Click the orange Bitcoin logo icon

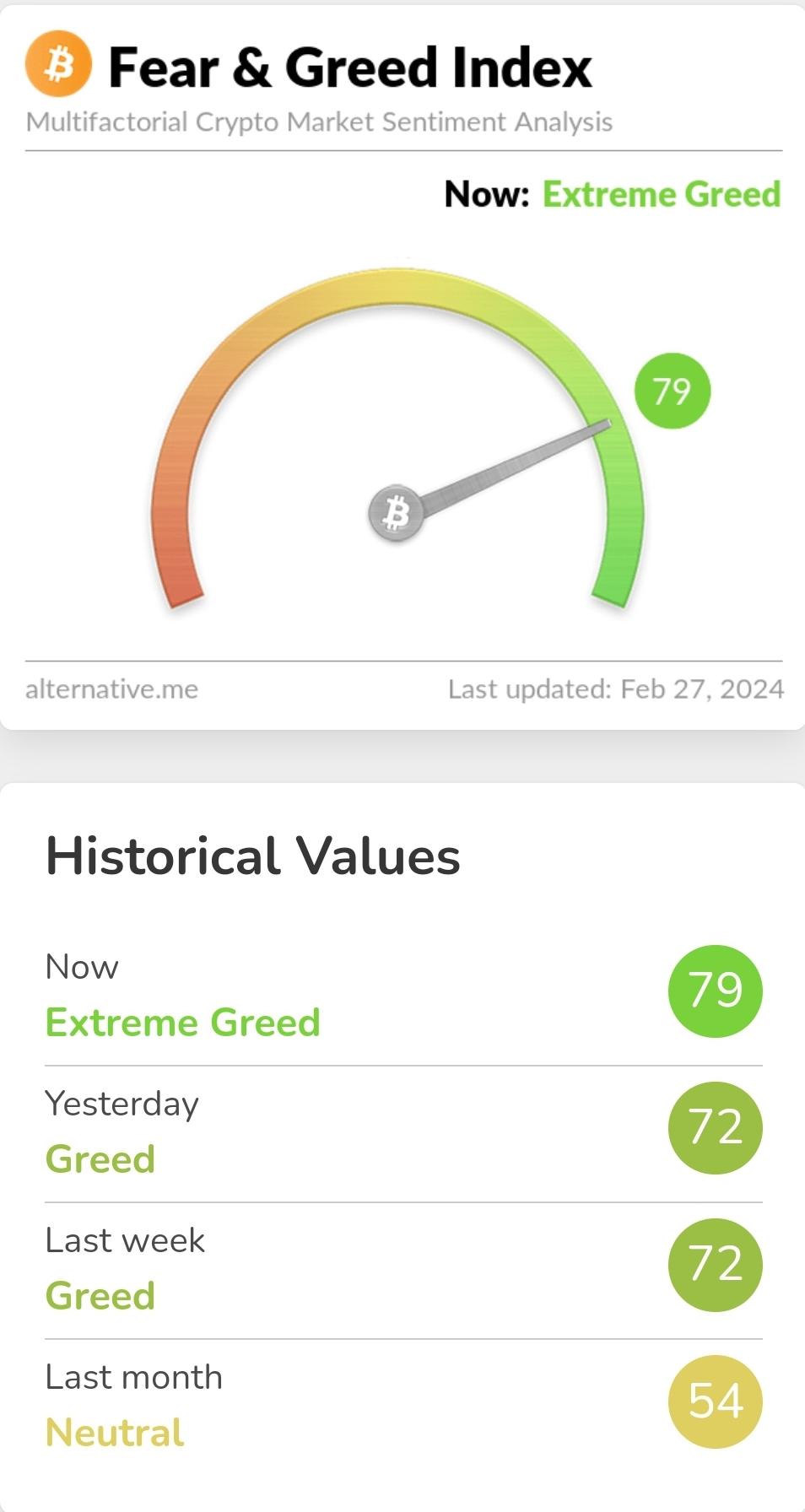58,64
